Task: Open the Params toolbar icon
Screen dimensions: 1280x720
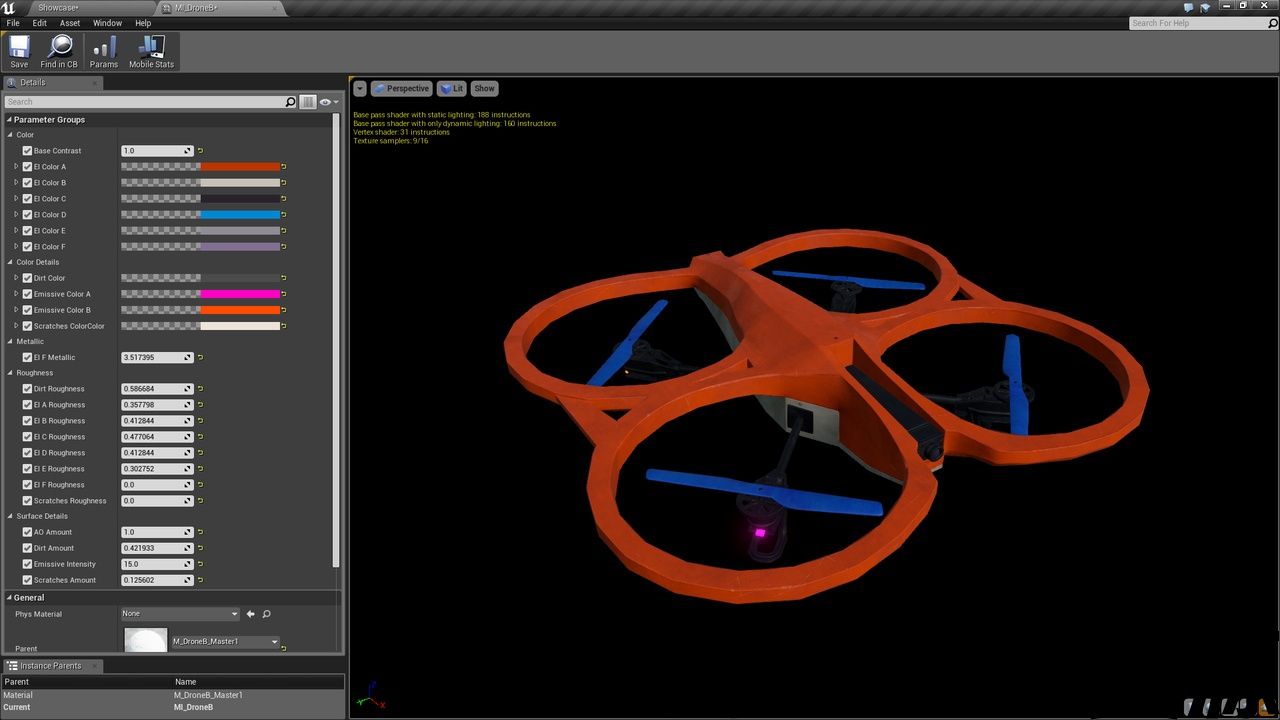Action: point(103,51)
